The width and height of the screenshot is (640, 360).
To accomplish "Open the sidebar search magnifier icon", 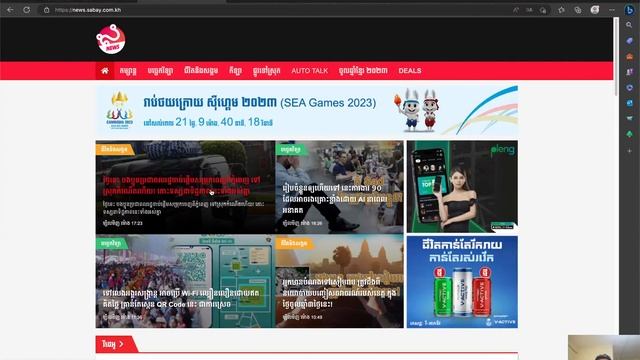I will [x=629, y=25].
